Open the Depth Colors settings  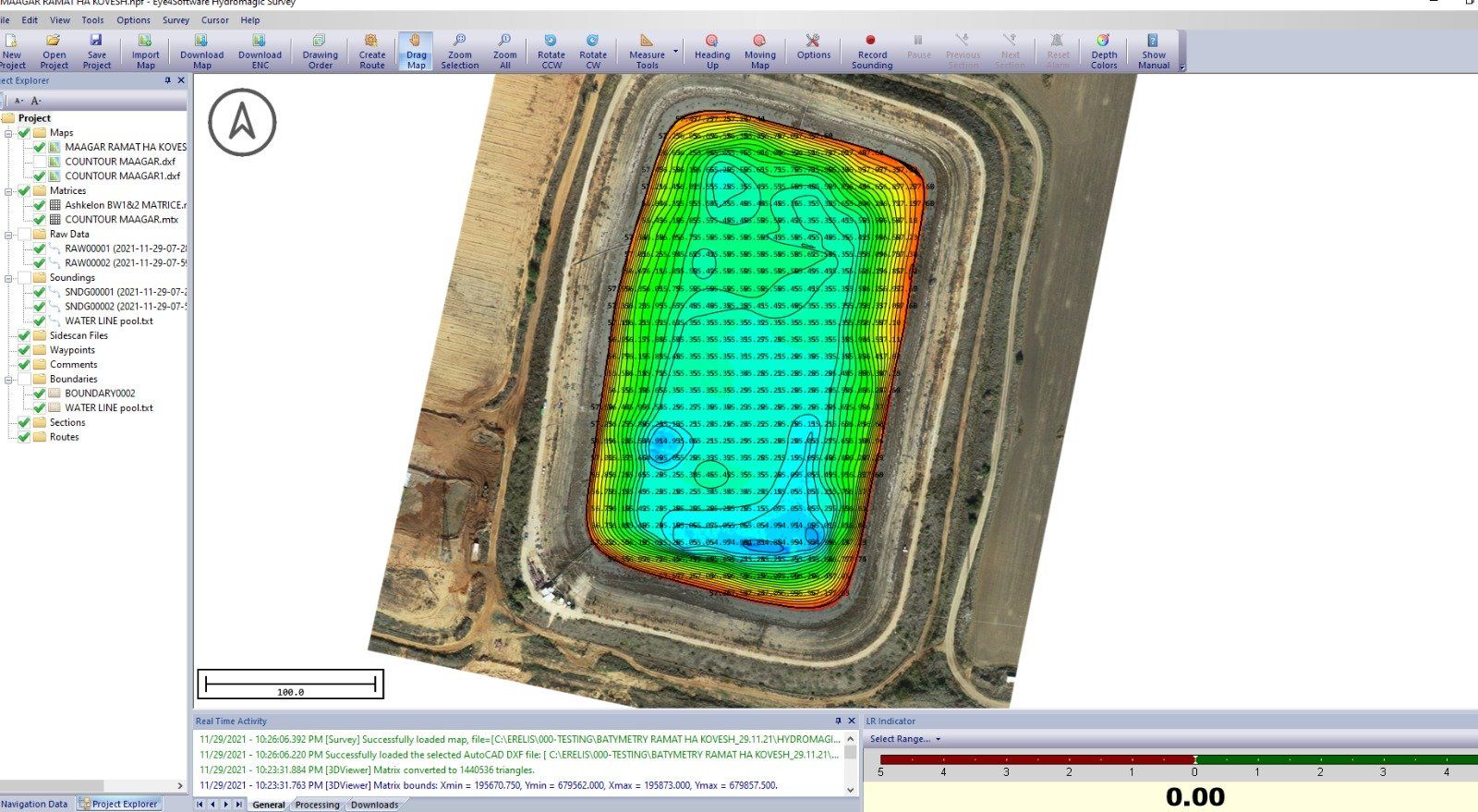(x=1103, y=52)
